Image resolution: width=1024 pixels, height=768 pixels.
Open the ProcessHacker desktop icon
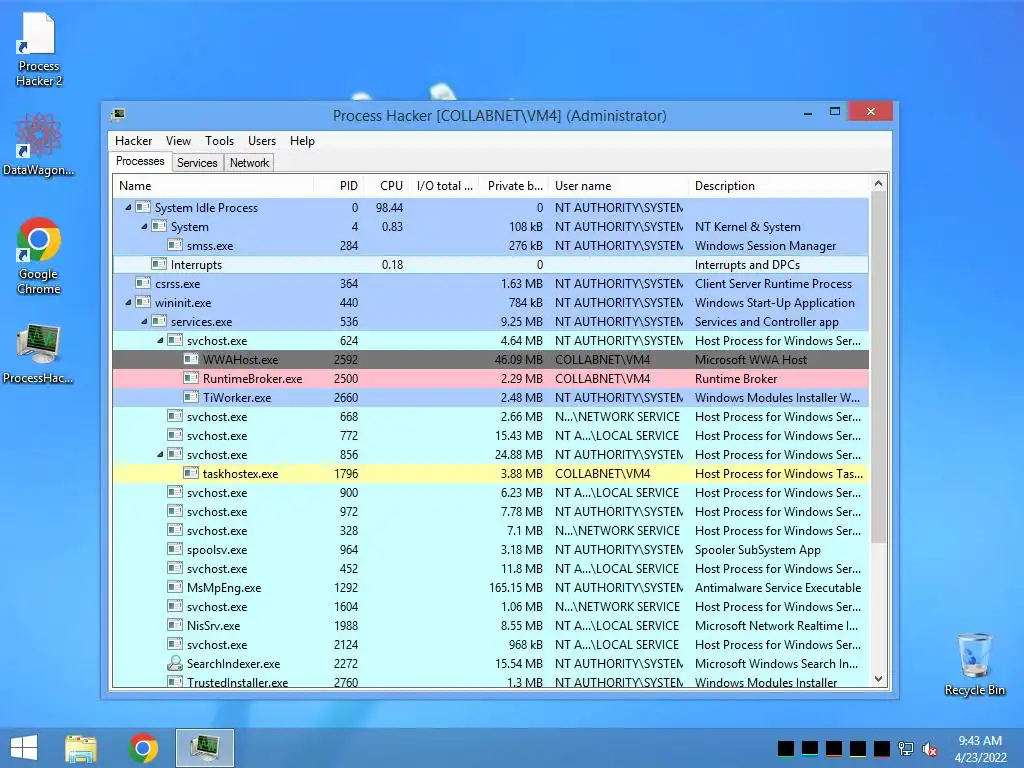[x=39, y=353]
